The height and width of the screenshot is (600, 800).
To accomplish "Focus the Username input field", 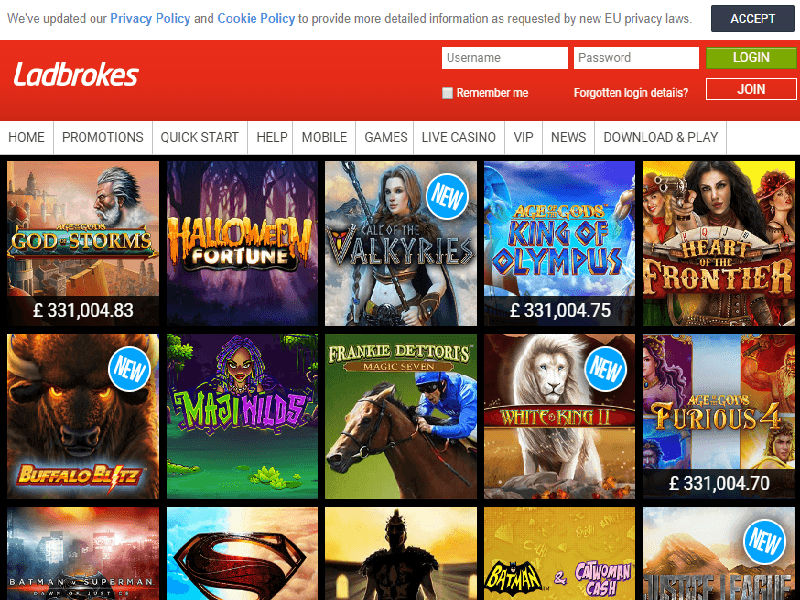I will coord(505,58).
